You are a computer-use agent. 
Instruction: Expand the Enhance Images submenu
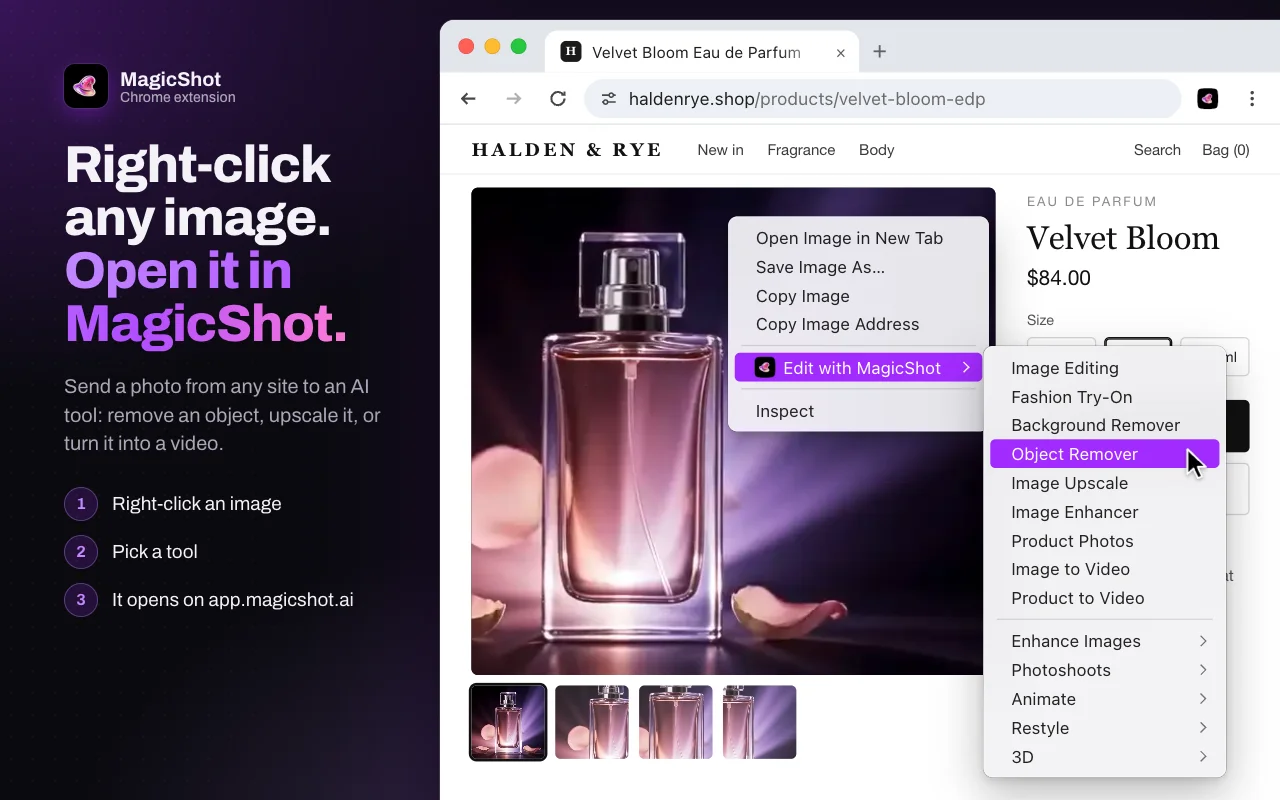[x=1104, y=641]
